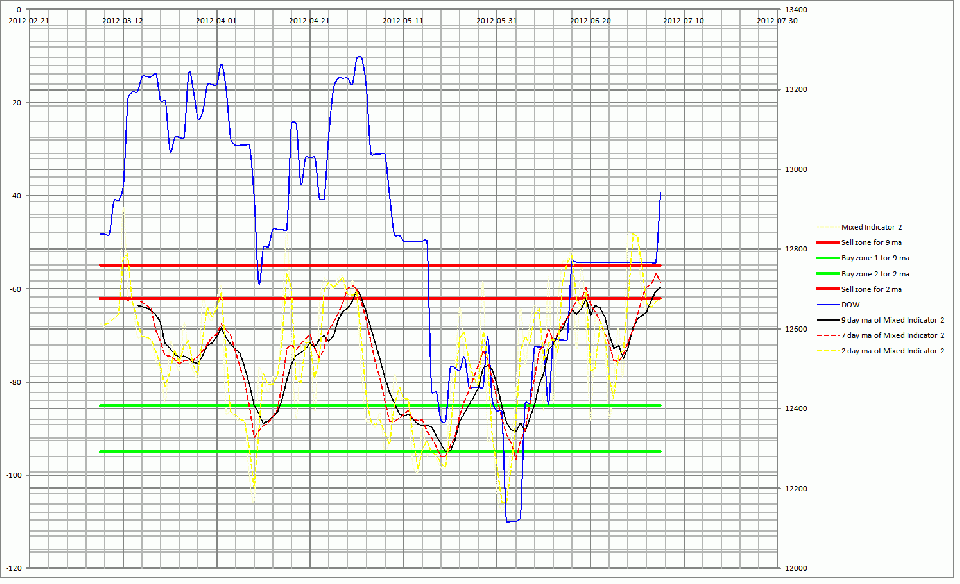Click the -80 left axis label
Image resolution: width=960 pixels, height=584 pixels.
pyautogui.click(x=15, y=383)
